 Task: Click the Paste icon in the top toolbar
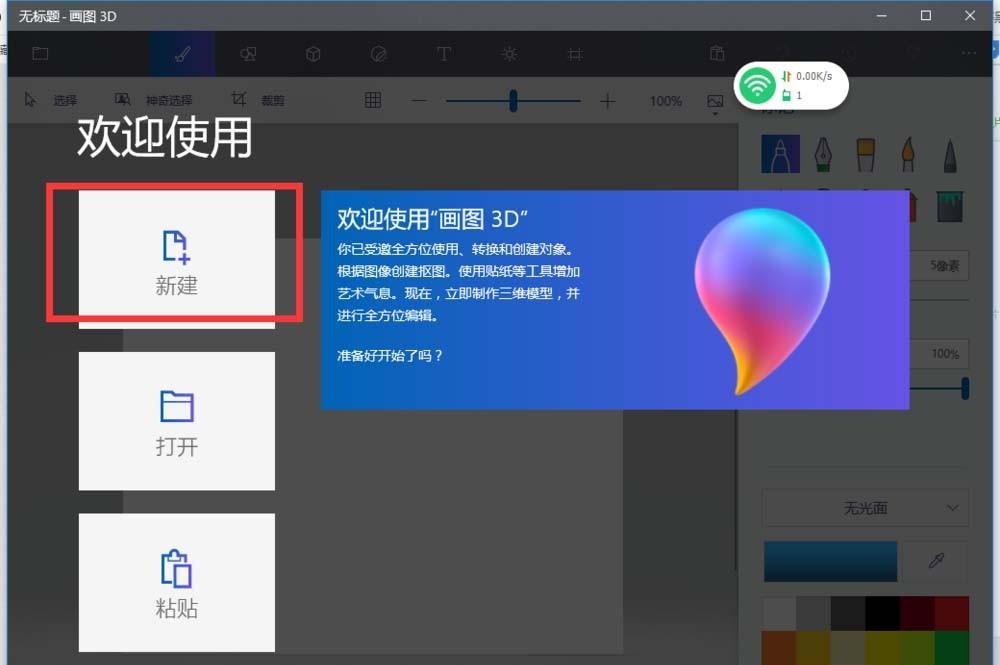[716, 54]
